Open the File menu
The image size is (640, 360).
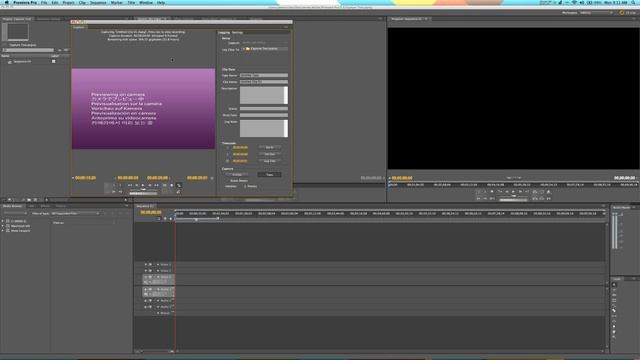(44, 2)
